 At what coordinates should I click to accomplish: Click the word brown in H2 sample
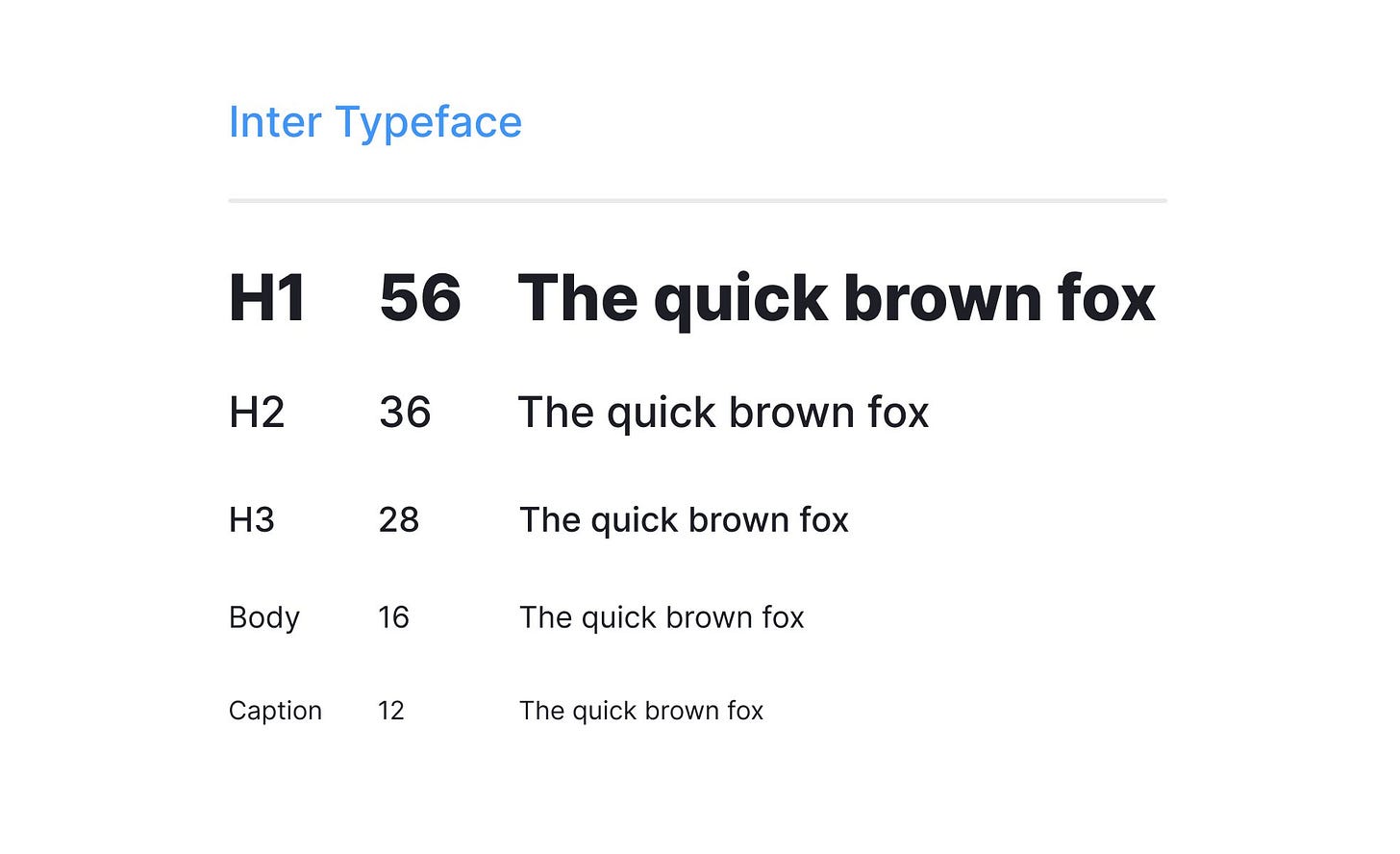pos(791,413)
